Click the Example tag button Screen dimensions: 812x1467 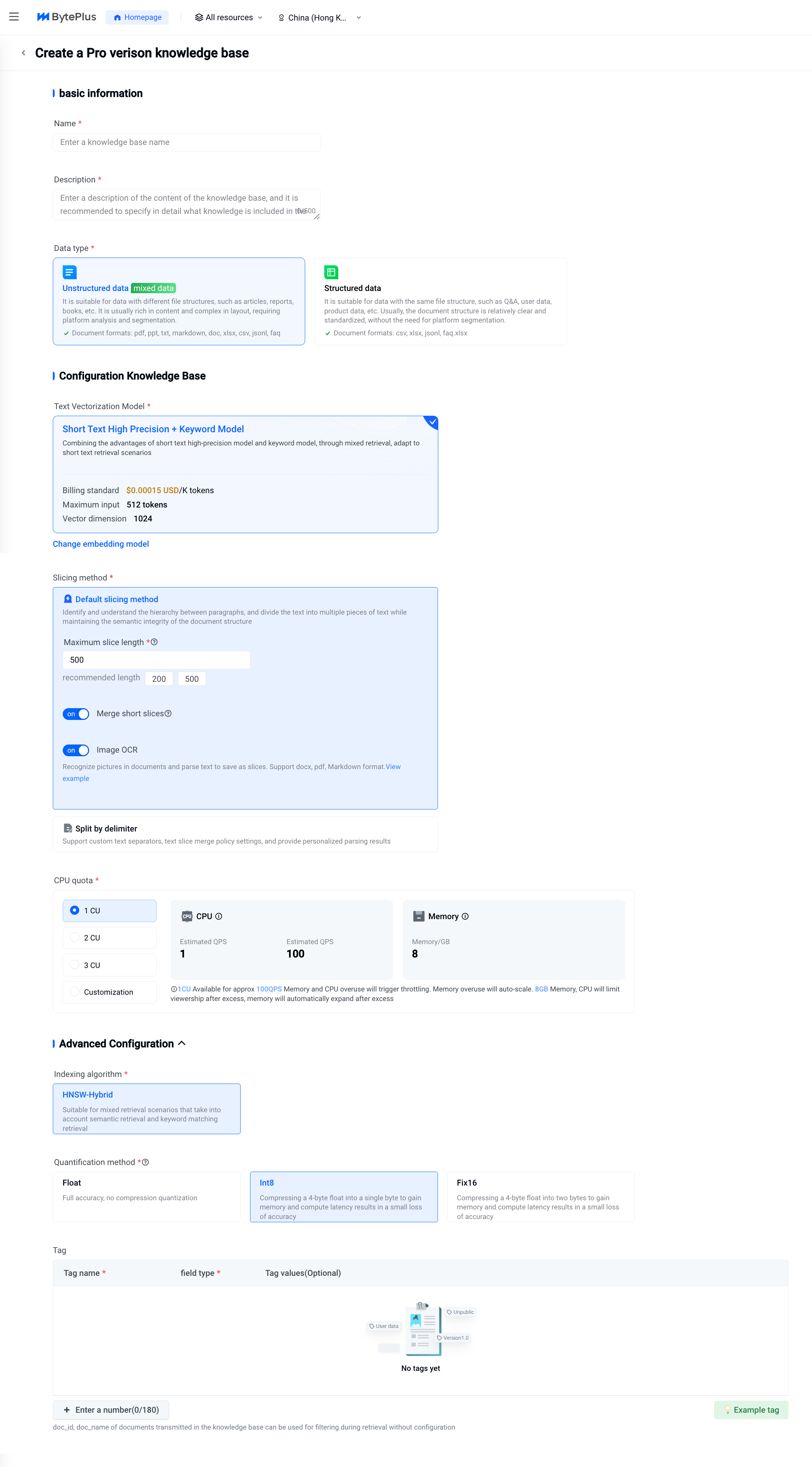tap(750, 1410)
